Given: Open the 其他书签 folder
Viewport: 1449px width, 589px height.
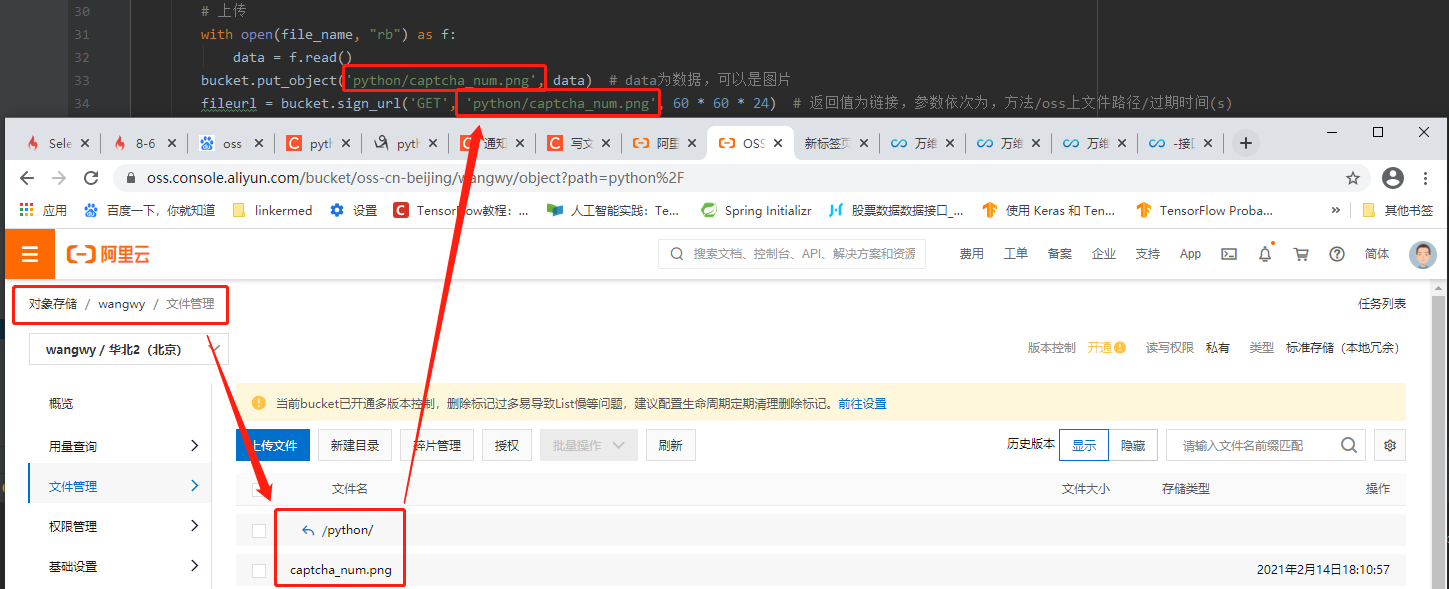Looking at the screenshot, I should click(1398, 210).
